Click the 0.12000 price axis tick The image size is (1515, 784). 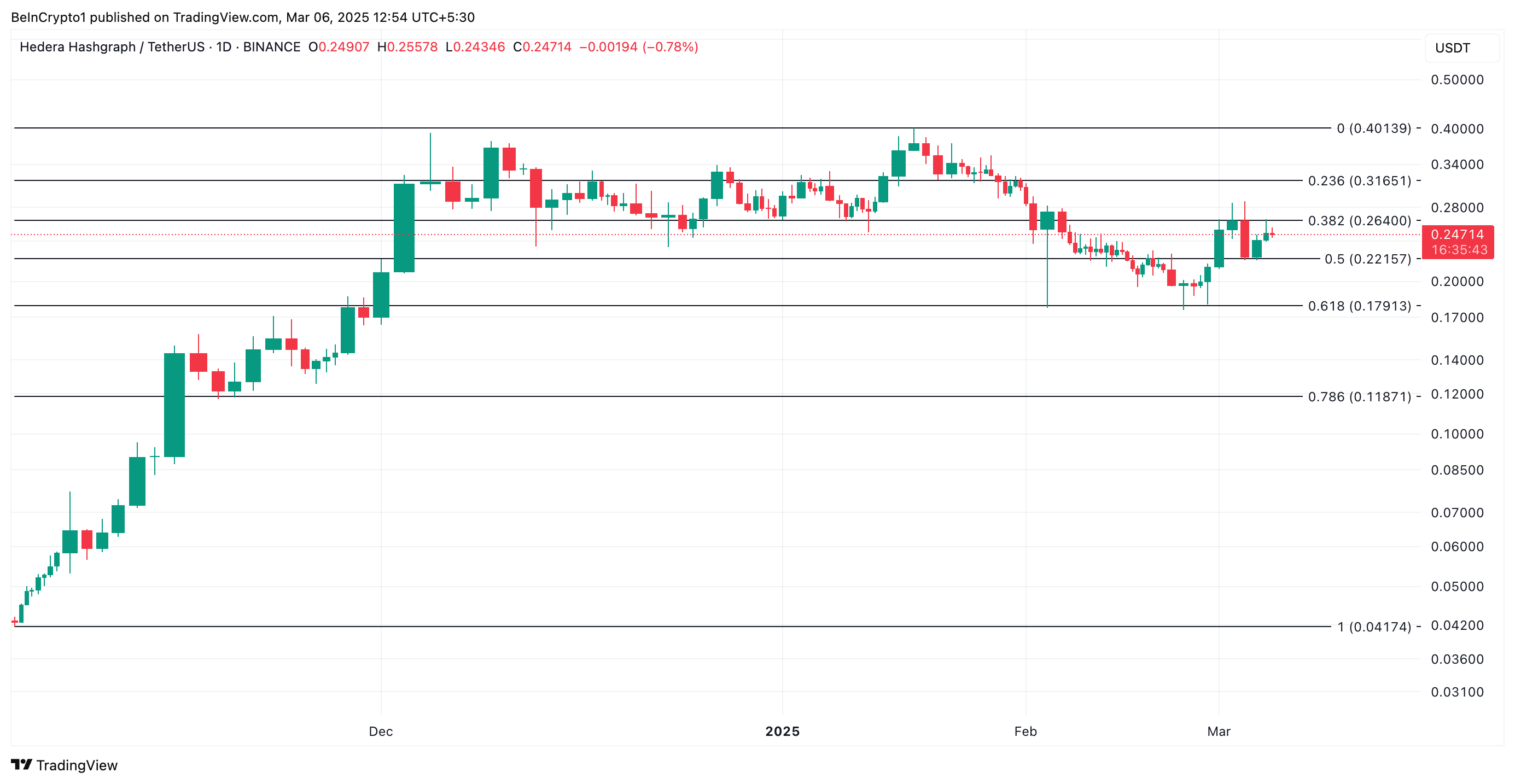point(1457,394)
